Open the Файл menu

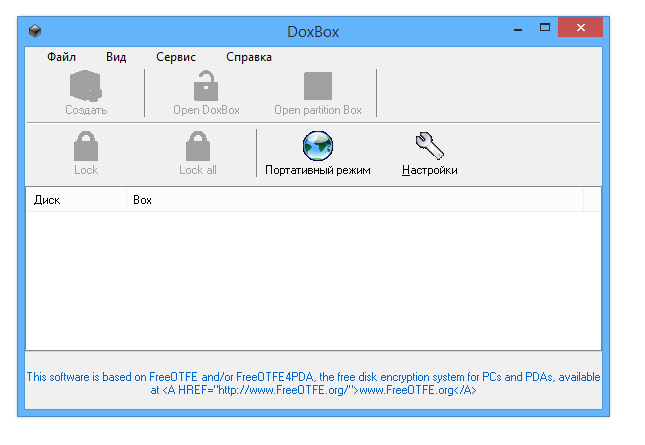61,57
